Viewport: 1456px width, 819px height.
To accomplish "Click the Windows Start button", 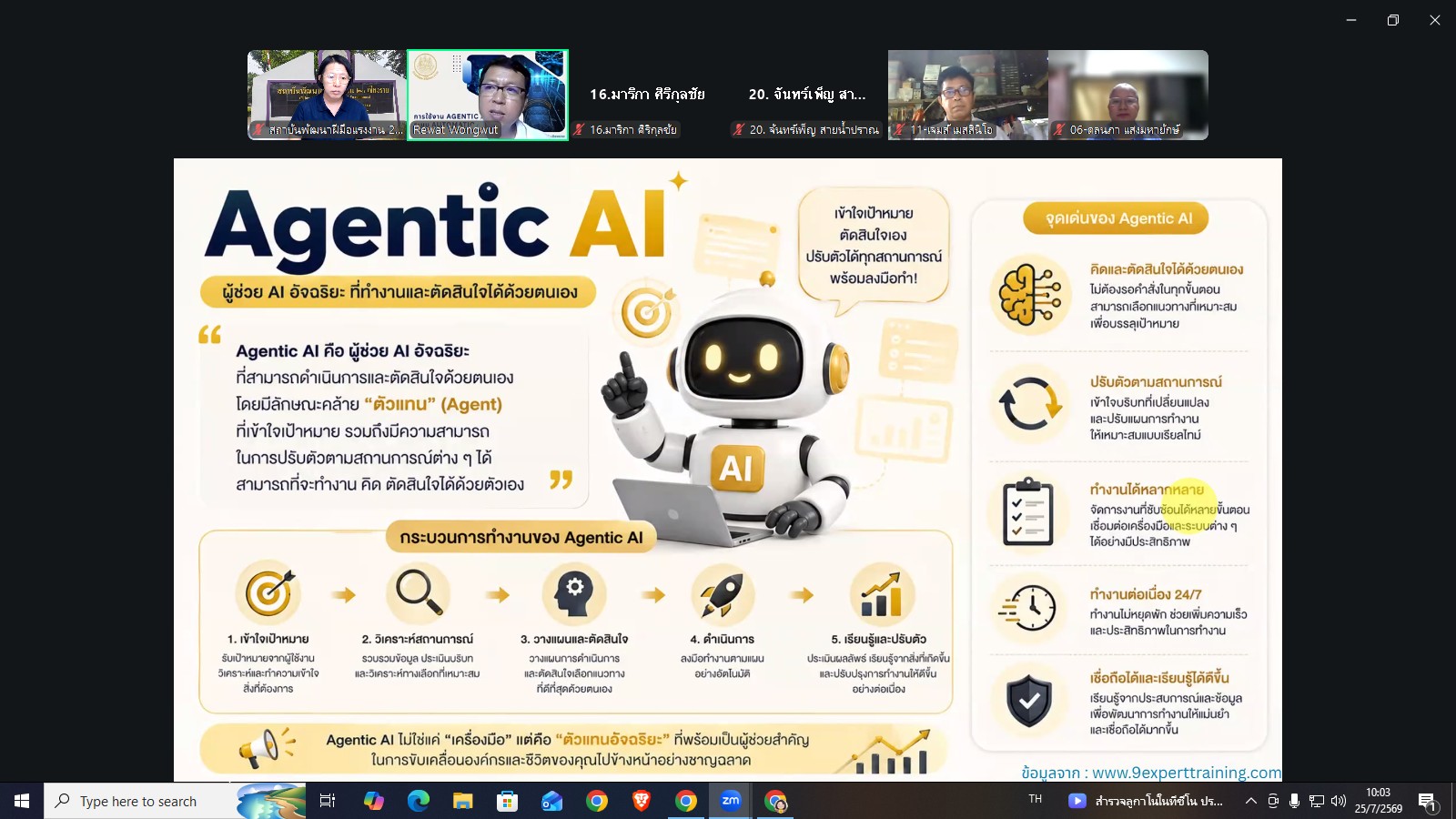I will 22,801.
